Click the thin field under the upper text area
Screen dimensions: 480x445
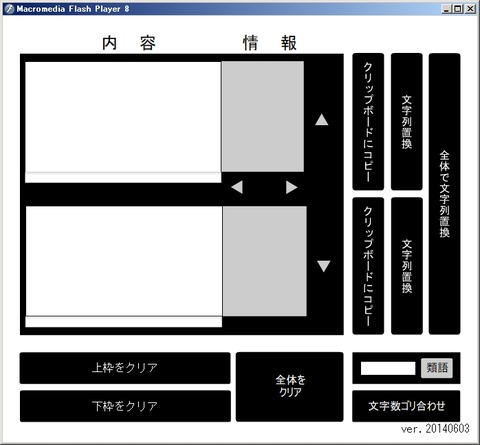(x=123, y=178)
